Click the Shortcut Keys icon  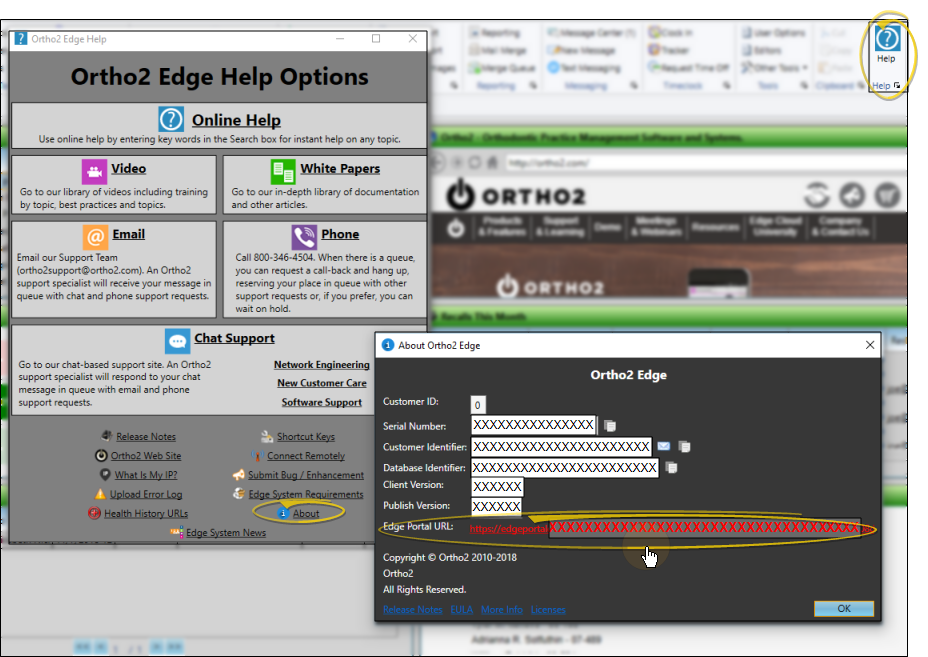tap(267, 436)
